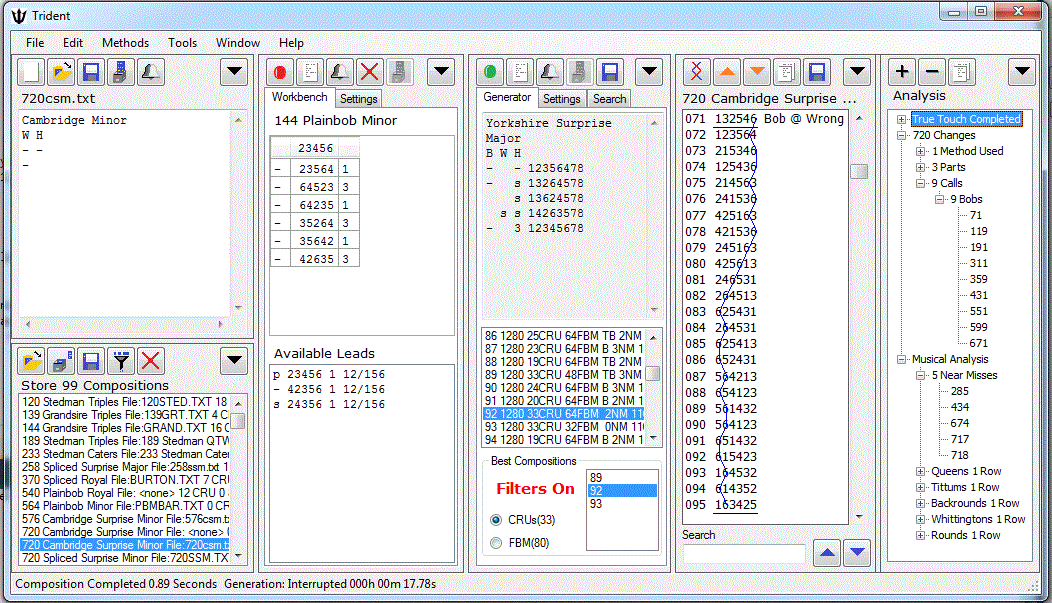Select row '93 1280 33CRU 32FBM 0NM'

click(564, 427)
